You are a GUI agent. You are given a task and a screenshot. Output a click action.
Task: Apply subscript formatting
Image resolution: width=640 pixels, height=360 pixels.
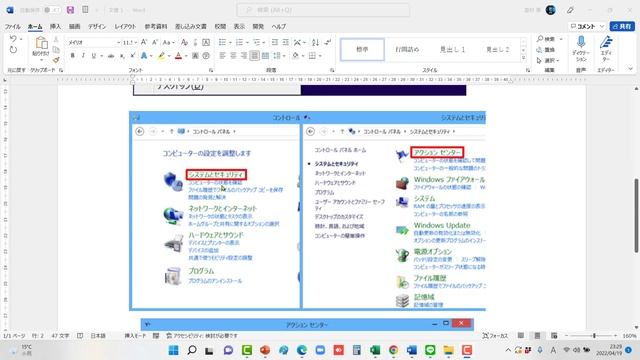[122, 56]
